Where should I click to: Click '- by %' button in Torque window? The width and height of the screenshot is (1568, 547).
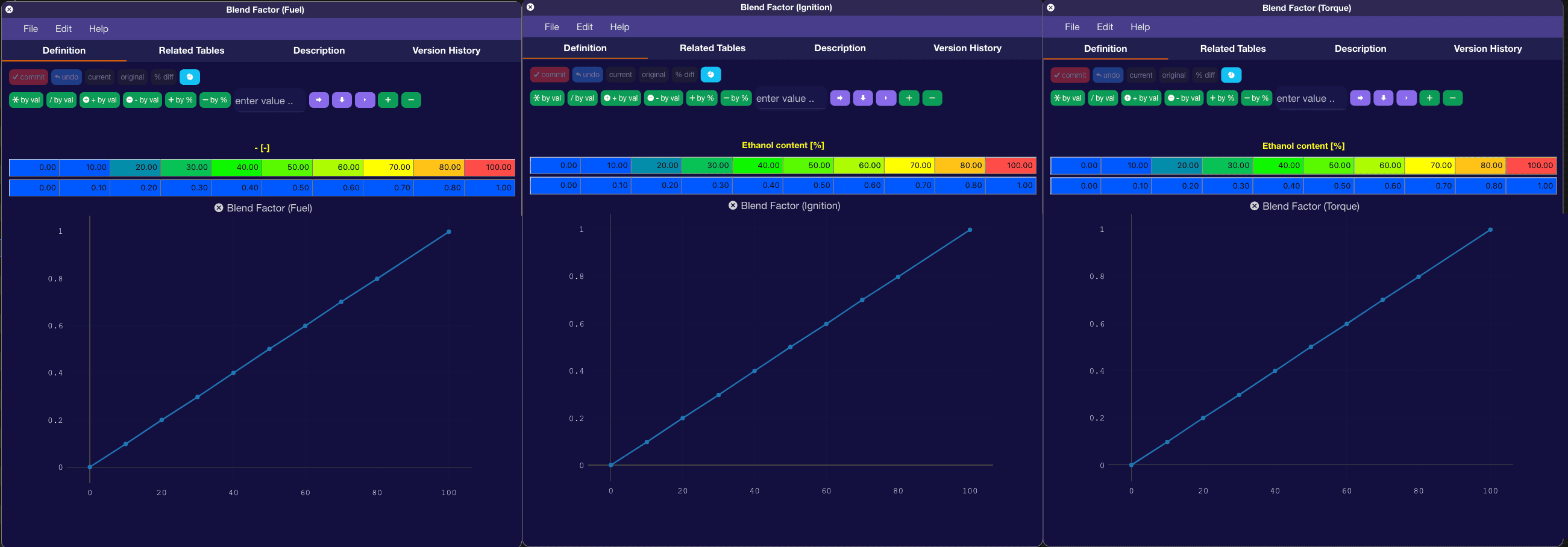pyautogui.click(x=1256, y=98)
